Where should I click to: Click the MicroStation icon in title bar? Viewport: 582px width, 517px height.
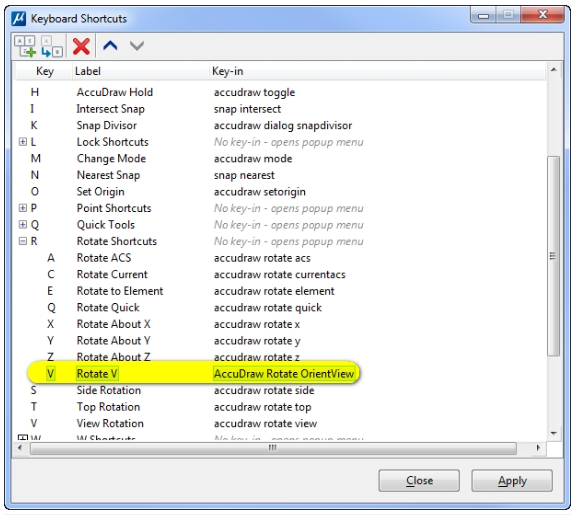point(18,19)
